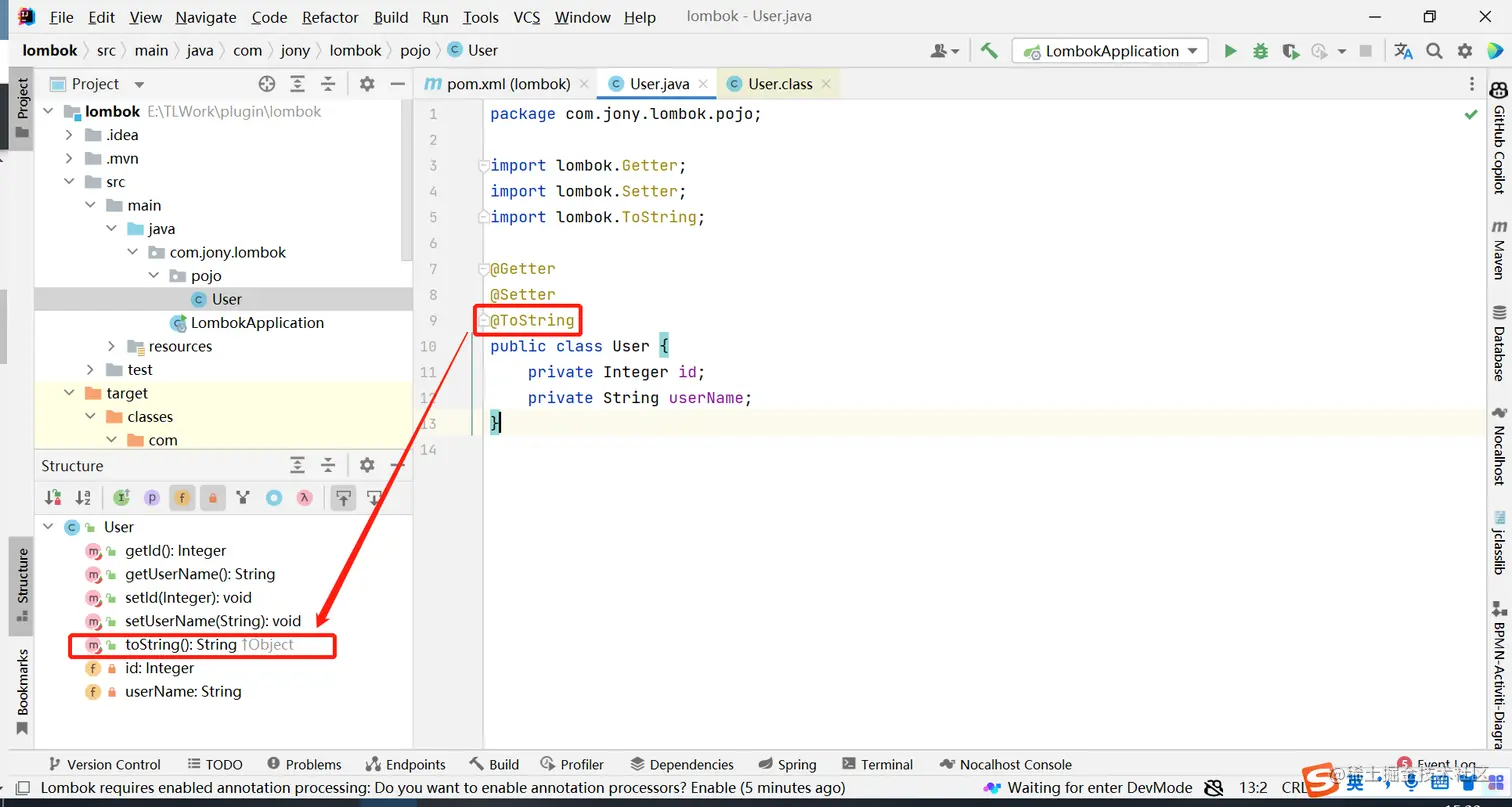Viewport: 1512px width, 807px height.
Task: Click the green inspection checkmark in editor
Action: point(1471,114)
